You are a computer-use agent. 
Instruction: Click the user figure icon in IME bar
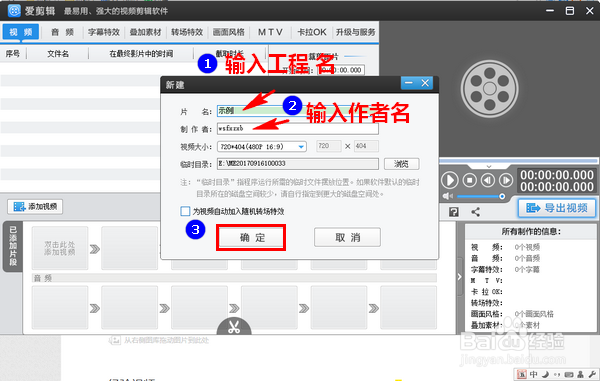[x=581, y=374]
